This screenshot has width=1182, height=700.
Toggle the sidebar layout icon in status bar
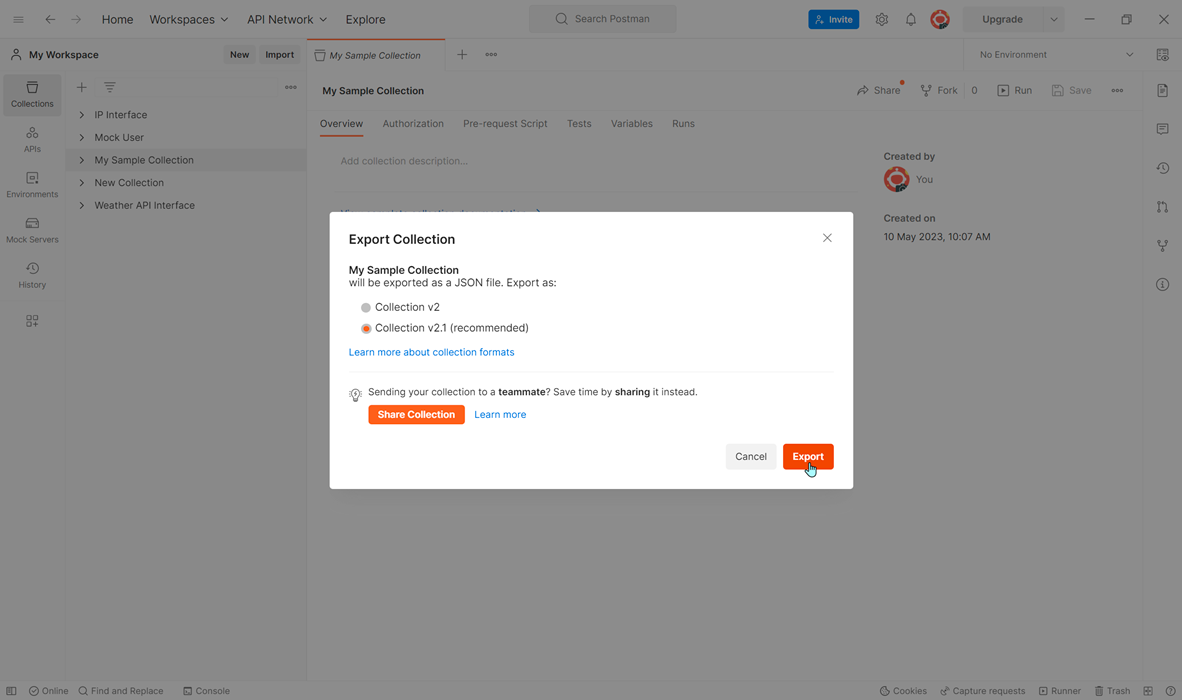tap(11, 691)
